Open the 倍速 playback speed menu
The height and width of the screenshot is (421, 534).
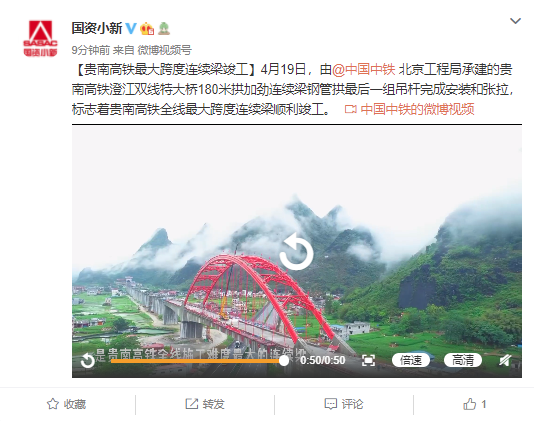coord(411,360)
